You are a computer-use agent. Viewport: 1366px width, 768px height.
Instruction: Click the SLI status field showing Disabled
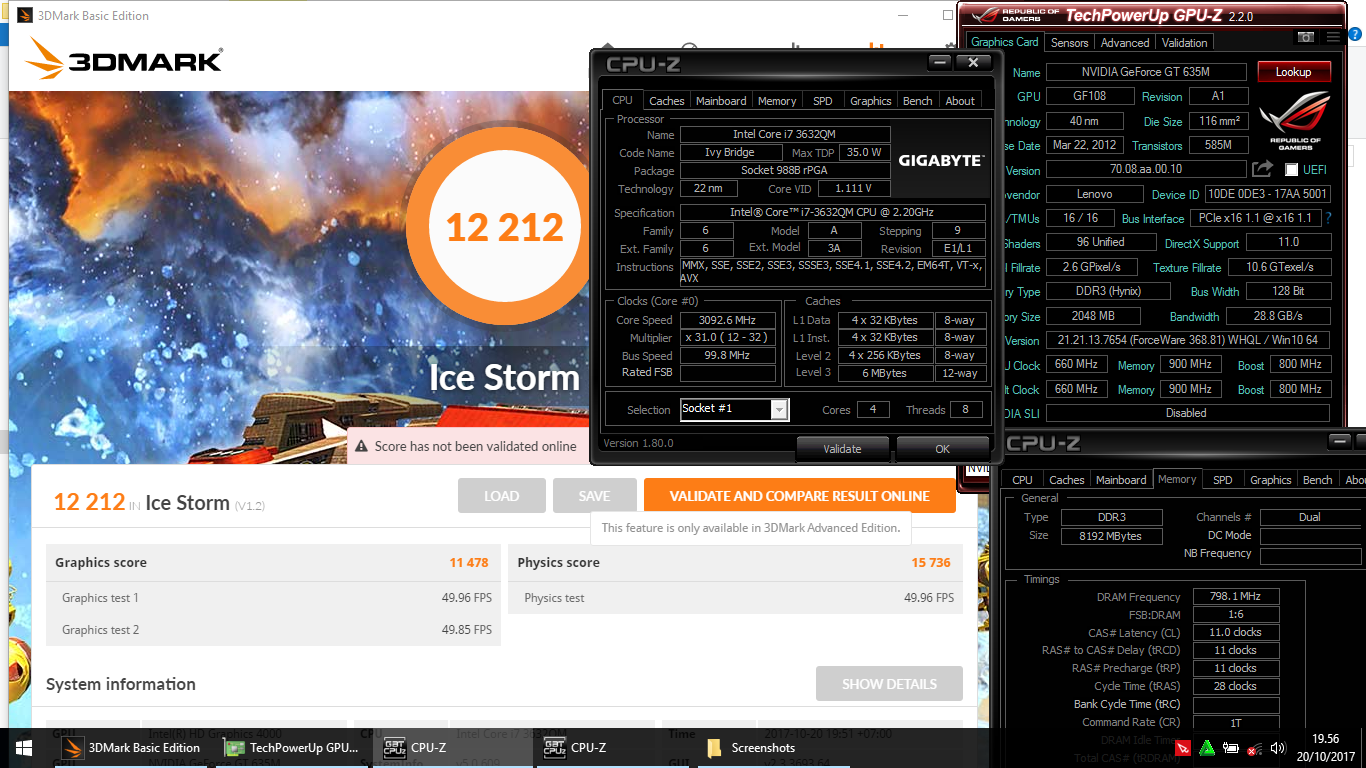tap(1186, 413)
